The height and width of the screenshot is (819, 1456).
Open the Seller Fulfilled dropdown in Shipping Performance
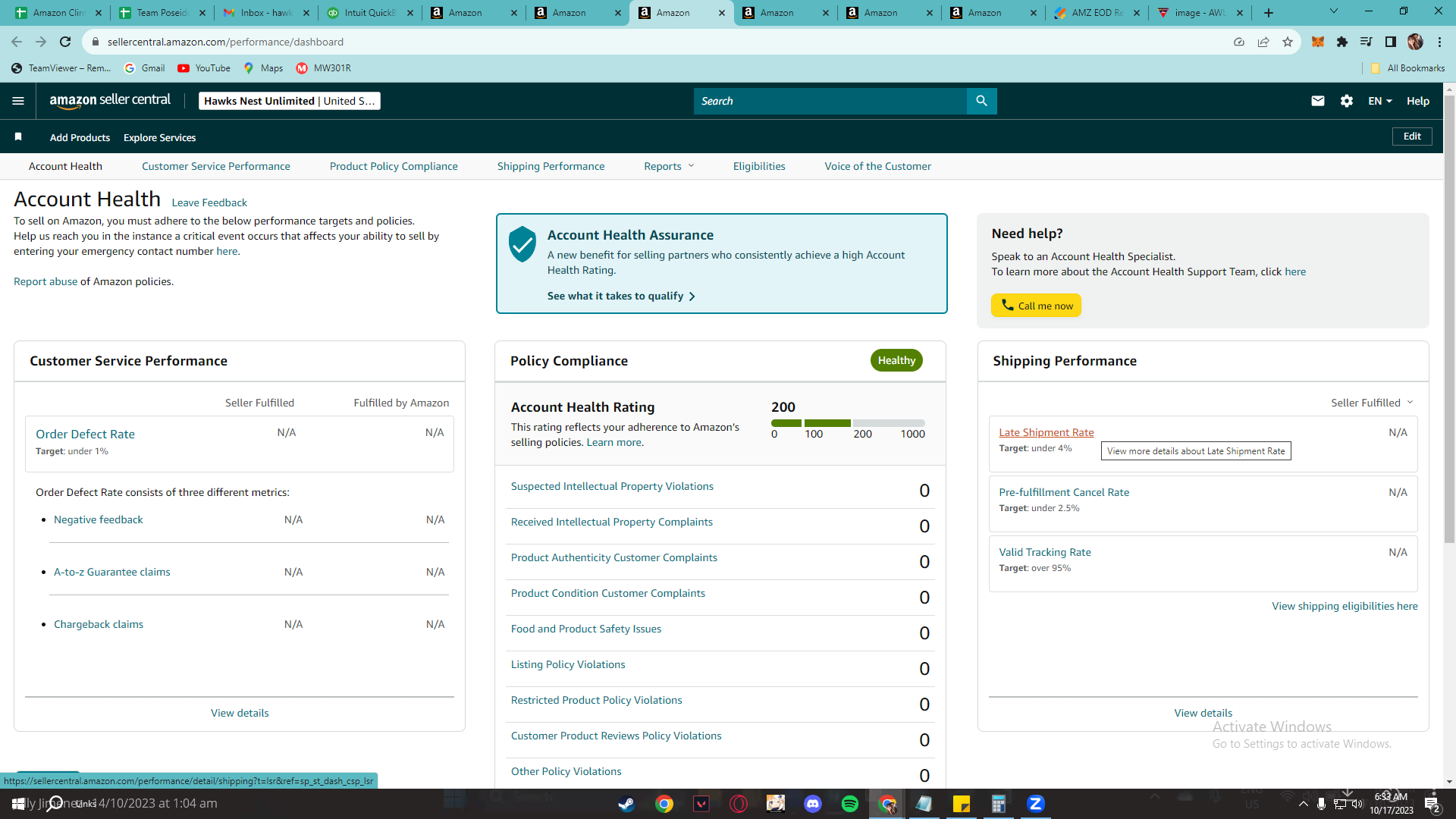point(1372,403)
